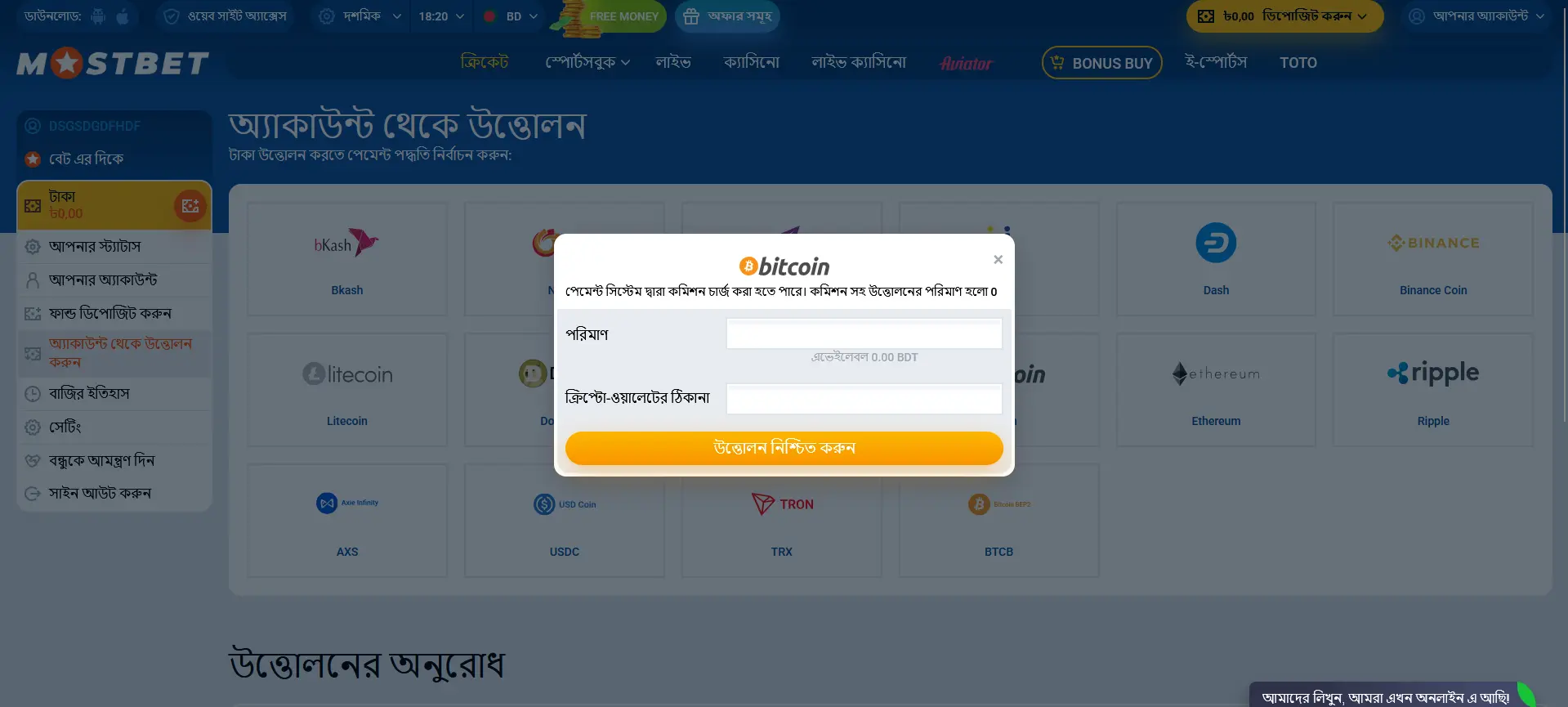The image size is (1568, 707).
Task: Expand the 18:20 time zone dropdown
Action: pyautogui.click(x=441, y=16)
